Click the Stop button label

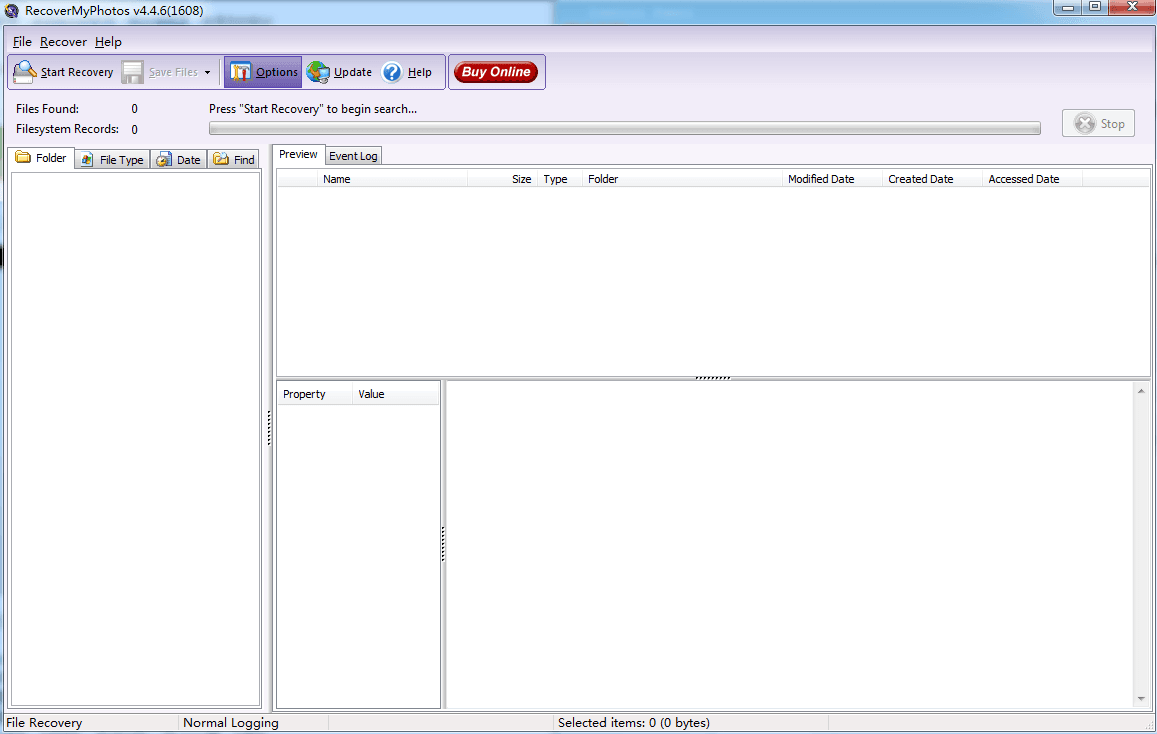1113,124
